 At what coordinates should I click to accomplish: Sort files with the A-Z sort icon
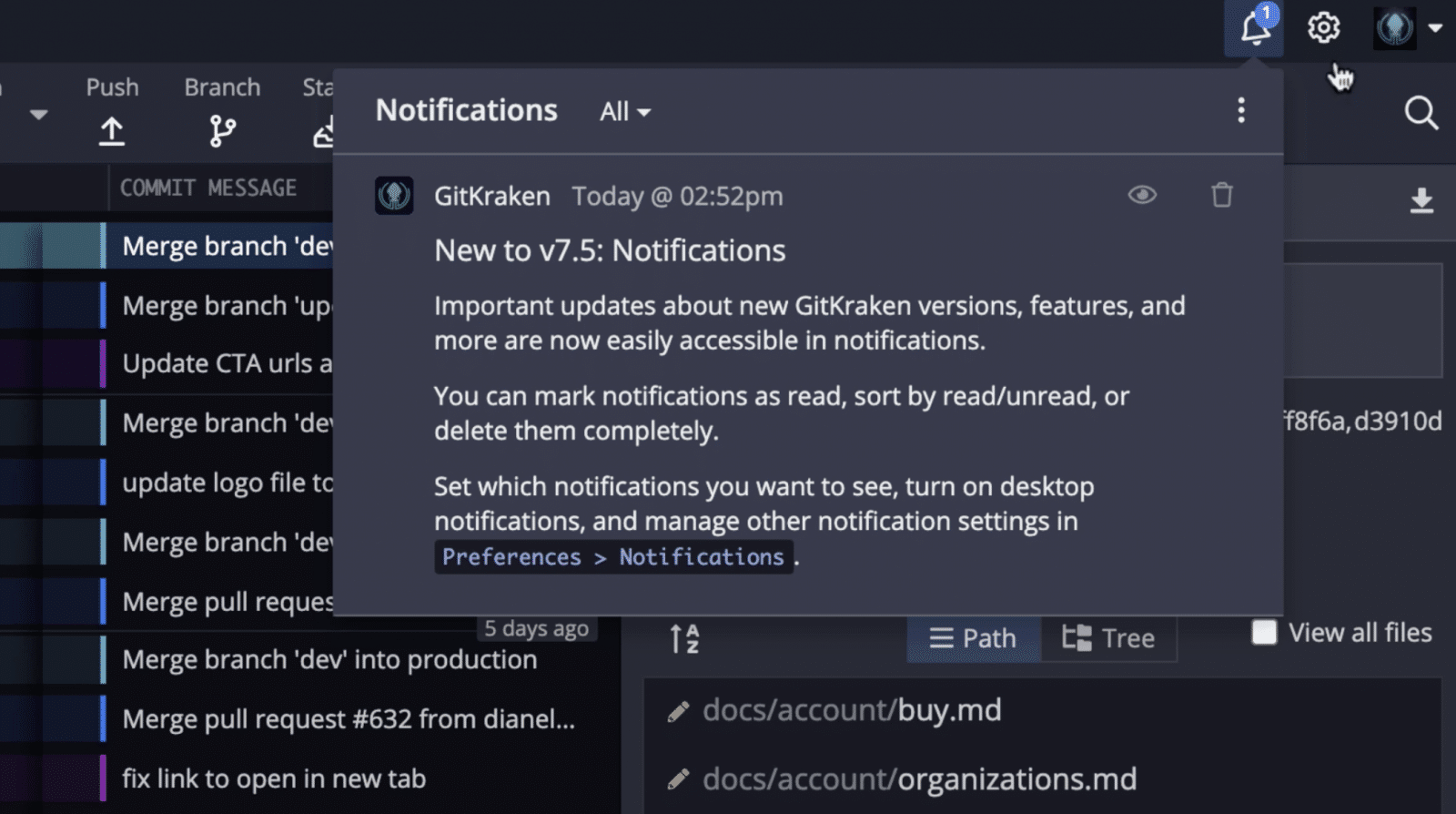pos(684,638)
